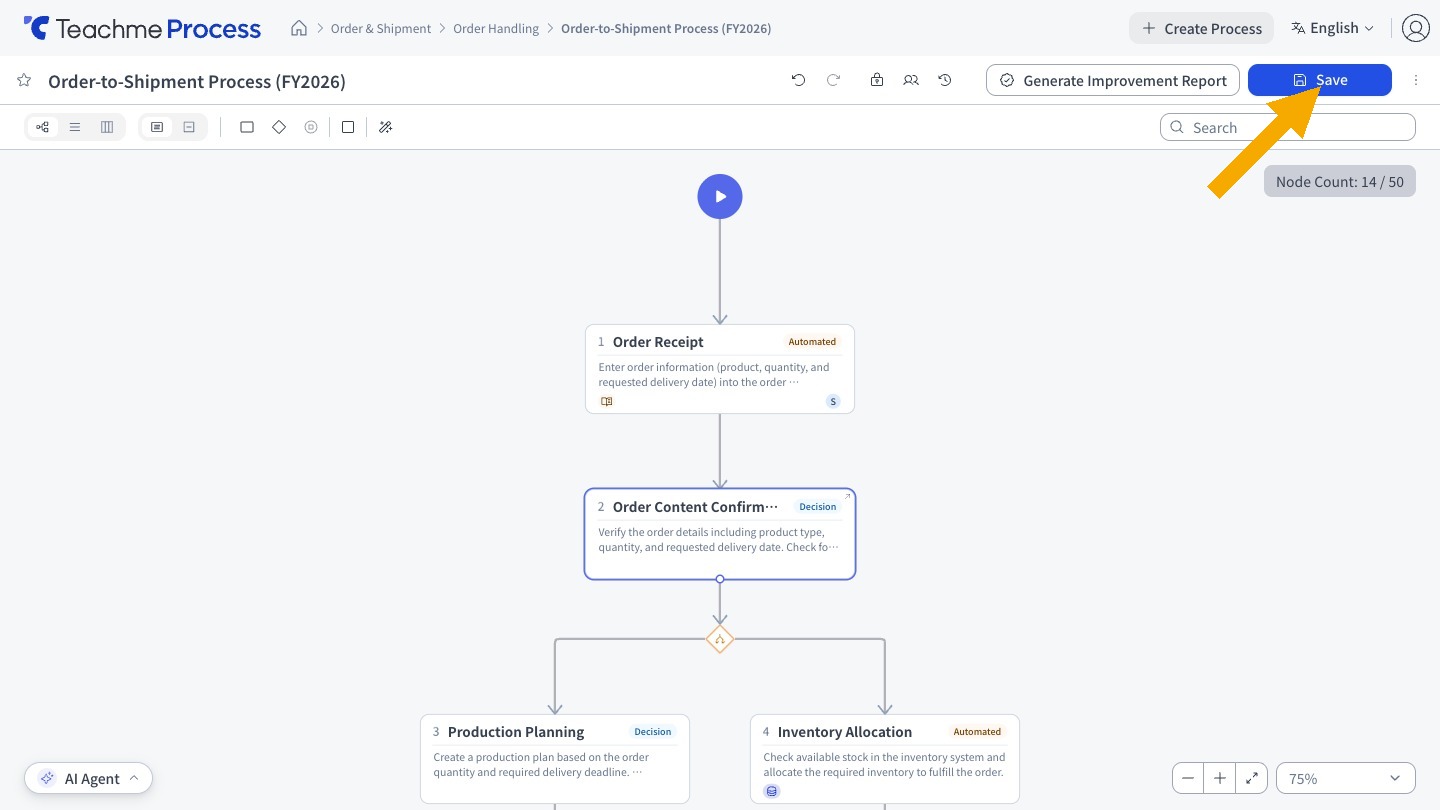Select the Production Planning node title

516,732
